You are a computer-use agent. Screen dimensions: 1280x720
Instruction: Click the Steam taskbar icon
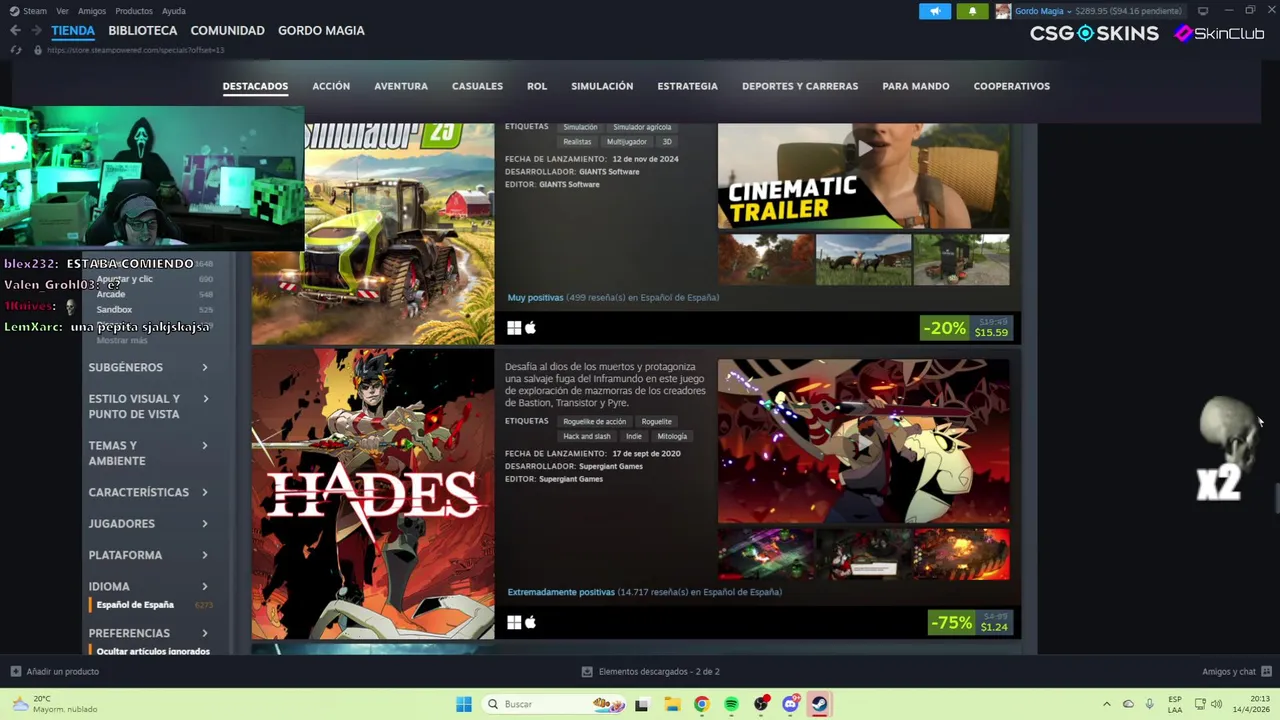820,704
